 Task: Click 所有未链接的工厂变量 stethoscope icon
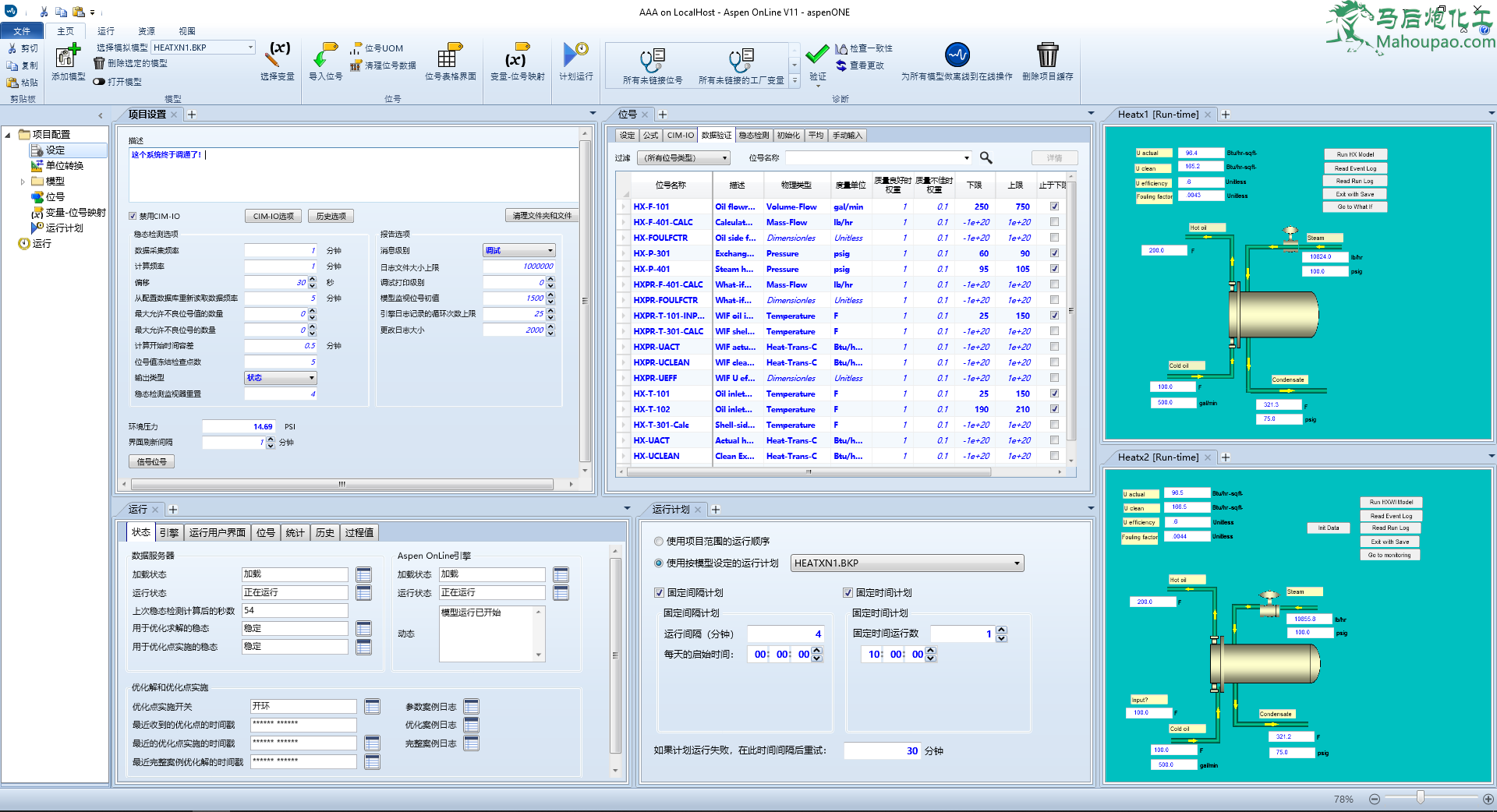(x=741, y=59)
